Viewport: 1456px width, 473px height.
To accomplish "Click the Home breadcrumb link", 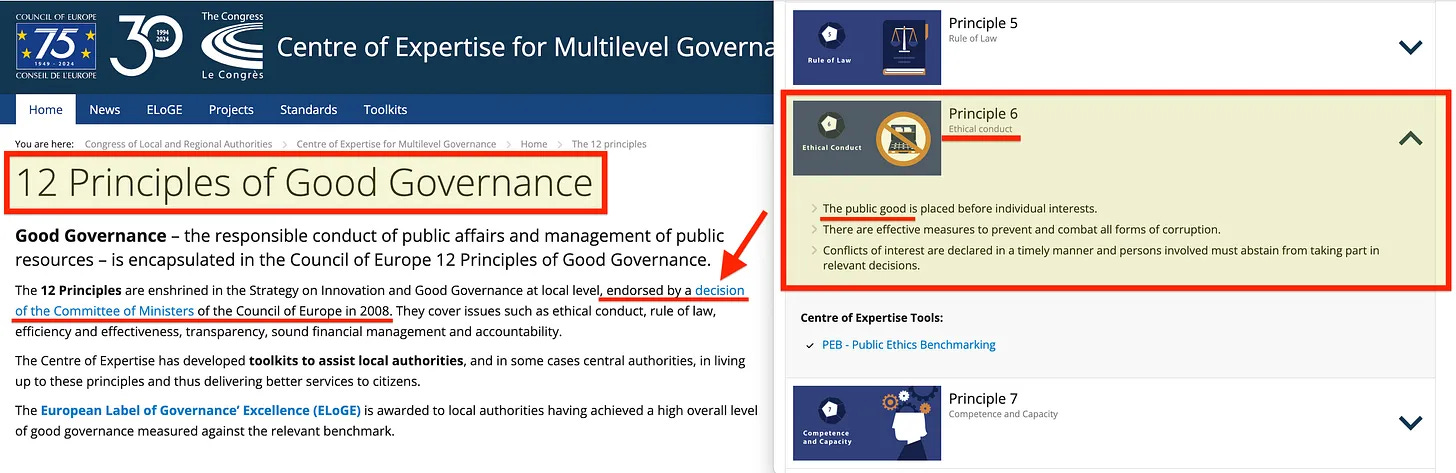I will 534,144.
